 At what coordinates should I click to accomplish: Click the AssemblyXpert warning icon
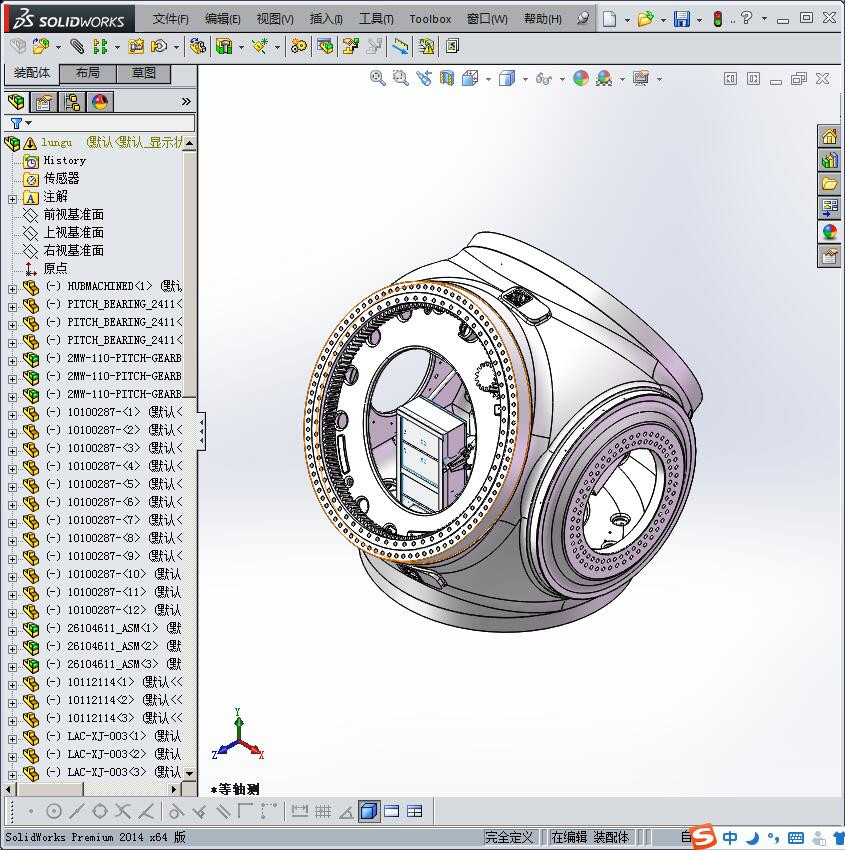pos(427,47)
